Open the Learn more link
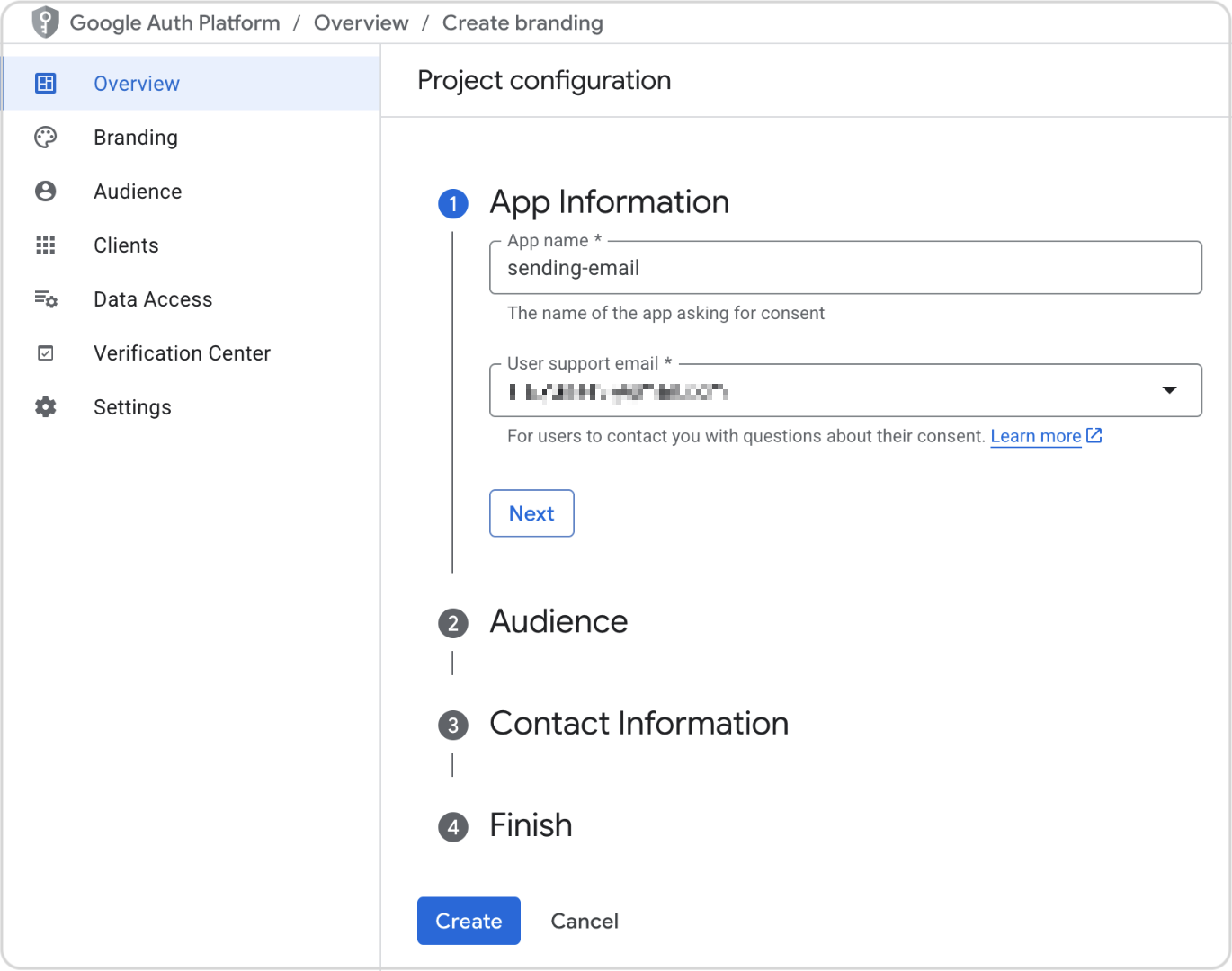The width and height of the screenshot is (1232, 971). click(x=1036, y=435)
